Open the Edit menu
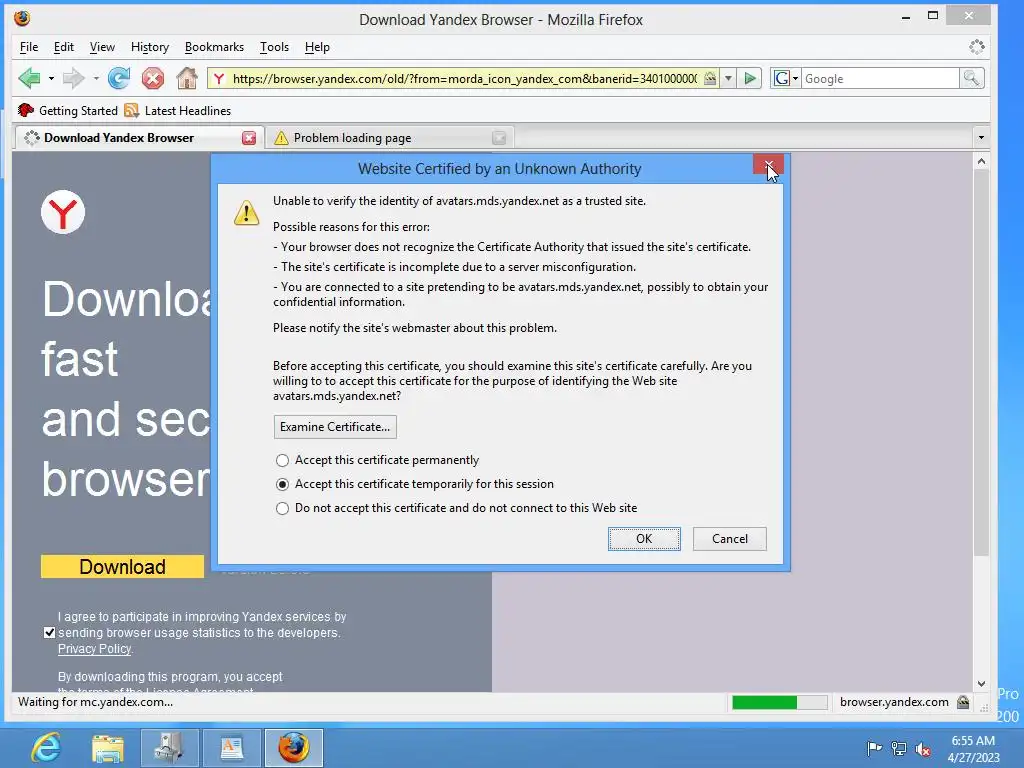The height and width of the screenshot is (768, 1024). tap(63, 47)
